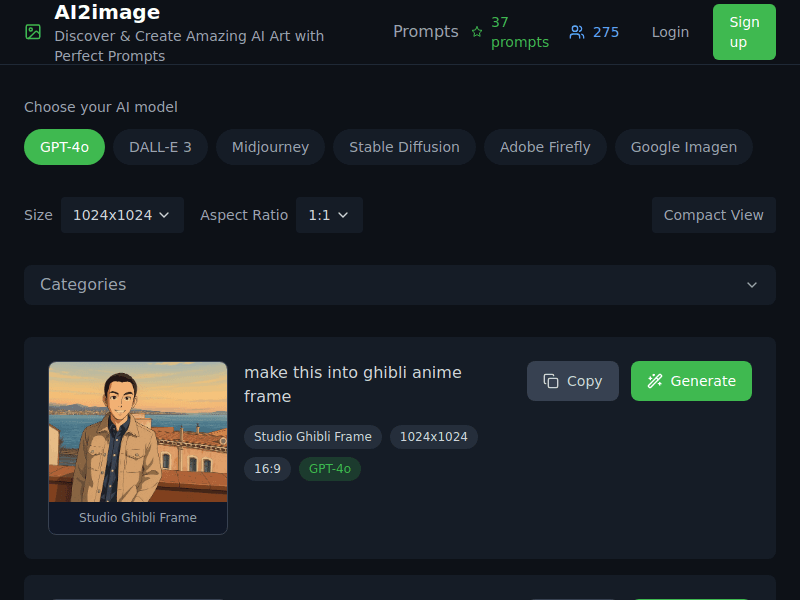The height and width of the screenshot is (600, 800).
Task: Click the 'Discover & Create Amazing AI Art' tagline
Action: pos(189,46)
